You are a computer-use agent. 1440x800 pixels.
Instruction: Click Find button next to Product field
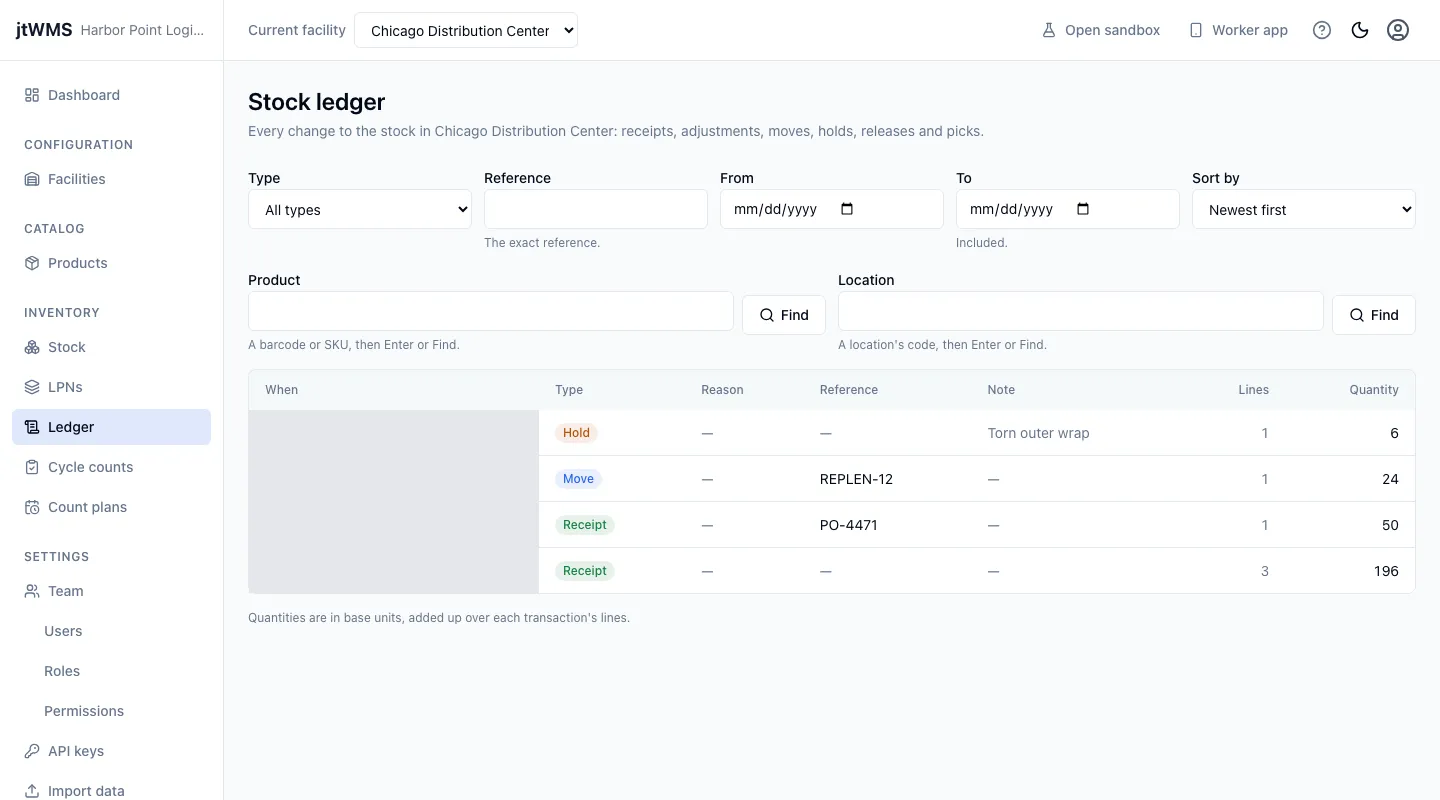coord(784,315)
